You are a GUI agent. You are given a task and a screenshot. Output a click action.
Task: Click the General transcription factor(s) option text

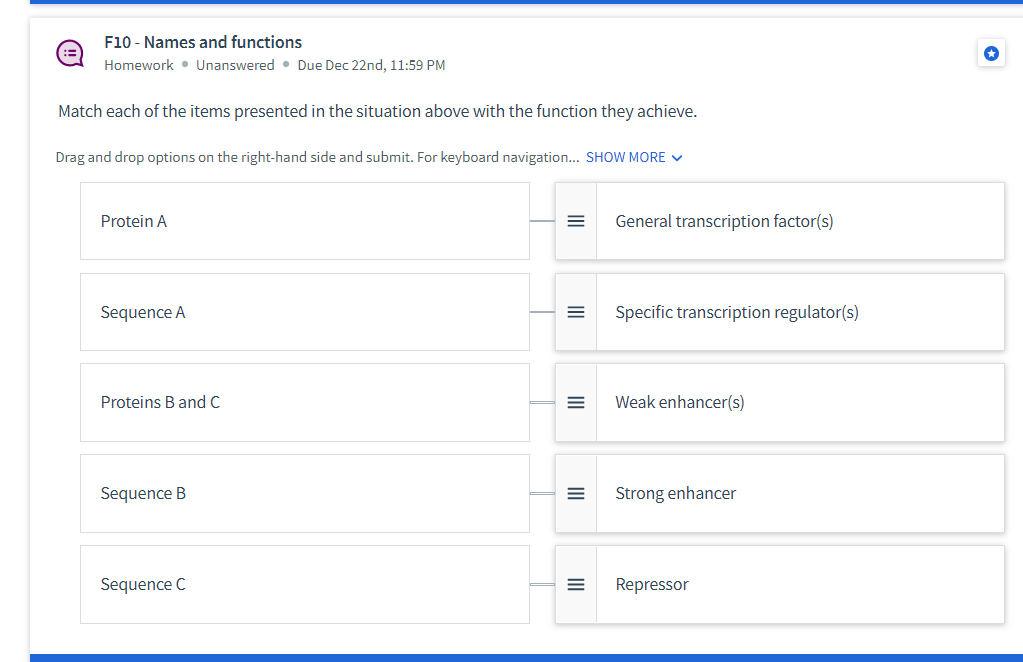click(x=724, y=221)
